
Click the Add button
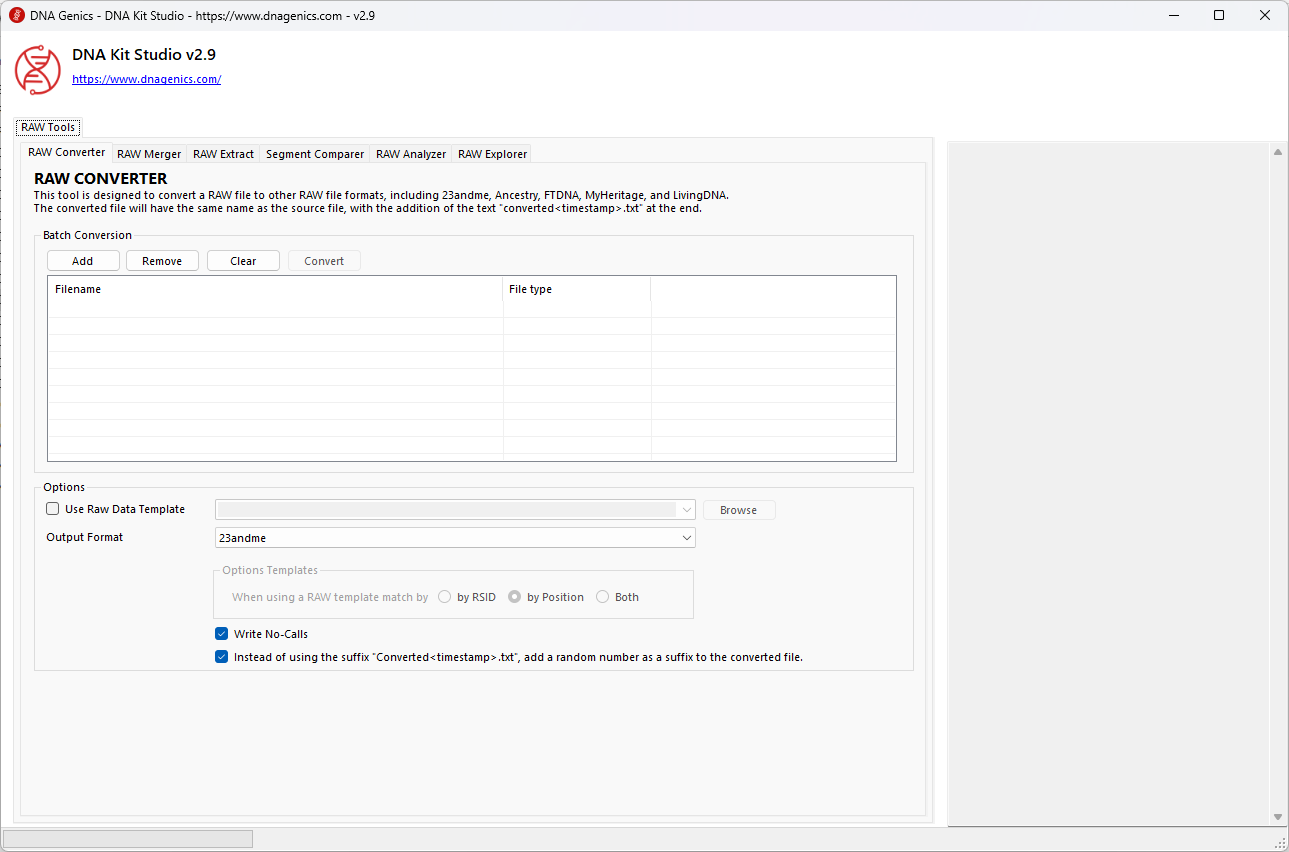tap(83, 261)
